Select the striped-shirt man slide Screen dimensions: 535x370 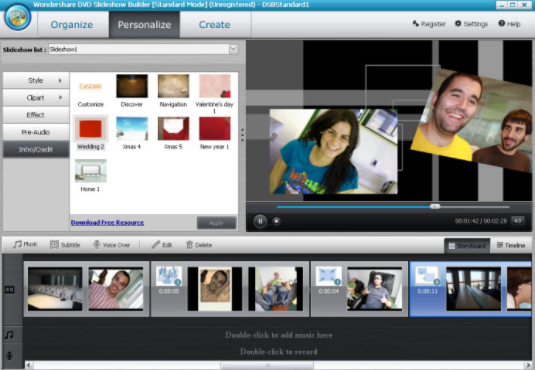116,289
